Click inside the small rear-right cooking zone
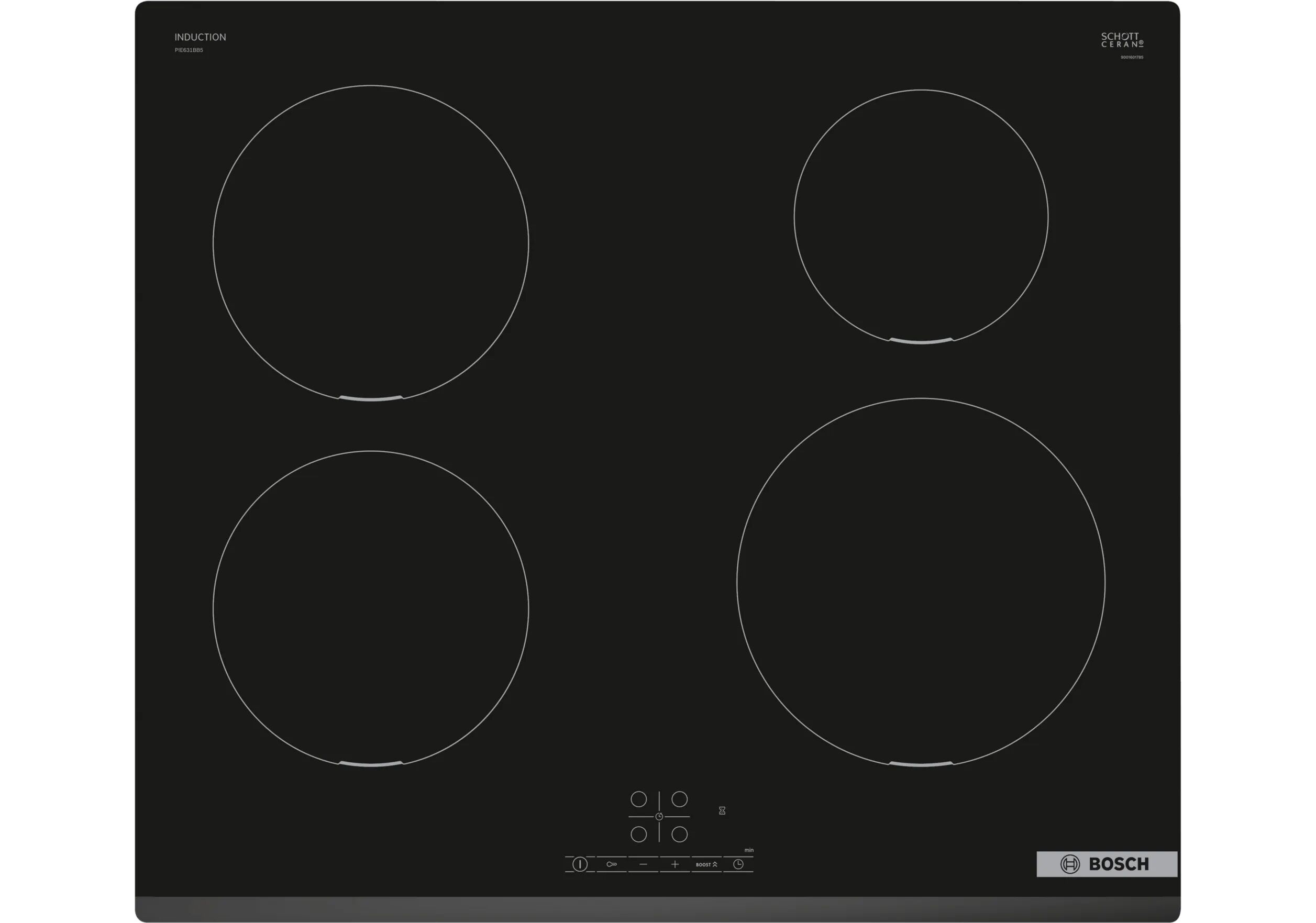Image resolution: width=1316 pixels, height=923 pixels. click(921, 217)
